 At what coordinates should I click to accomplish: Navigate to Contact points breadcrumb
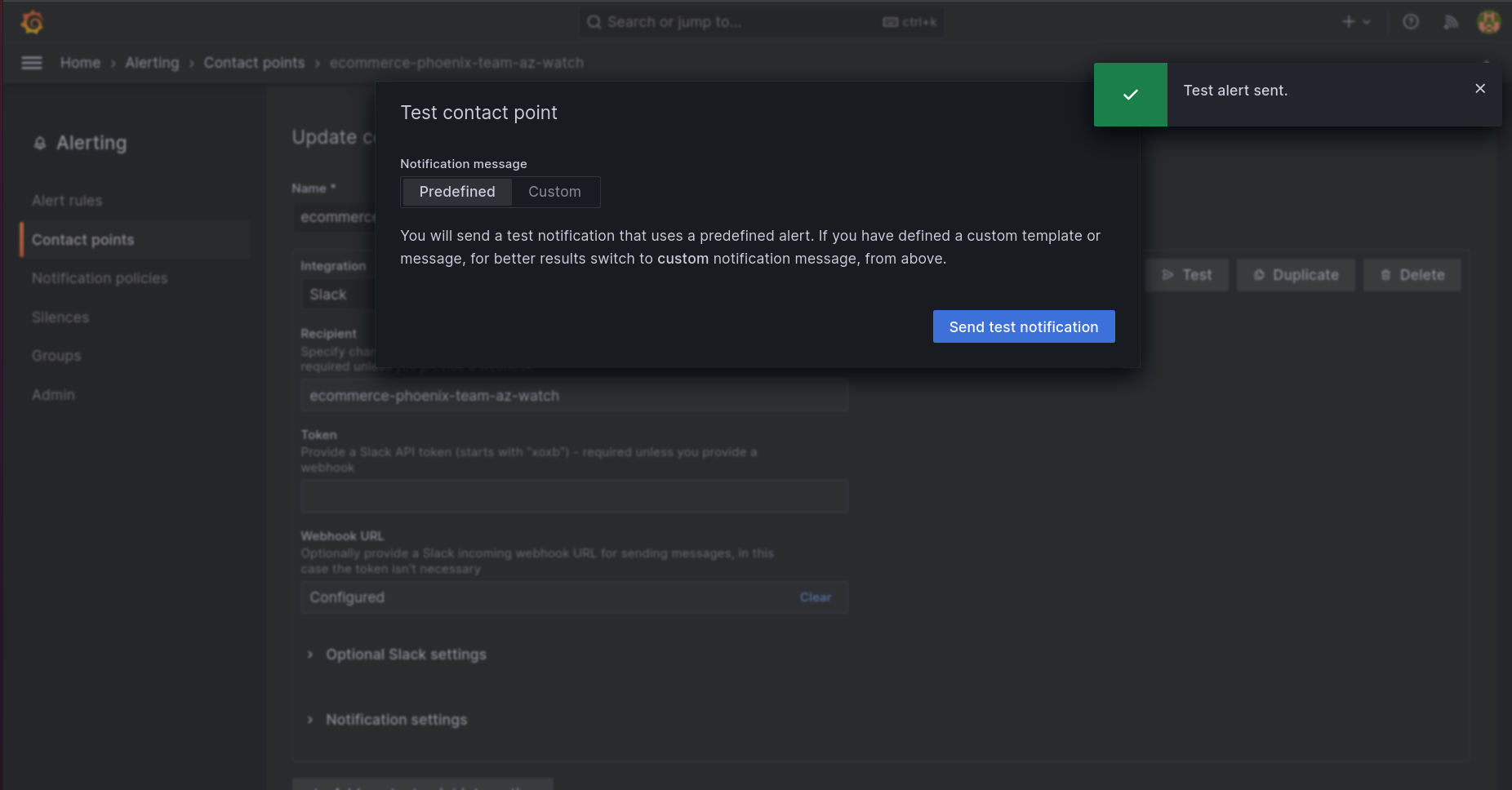[x=254, y=63]
